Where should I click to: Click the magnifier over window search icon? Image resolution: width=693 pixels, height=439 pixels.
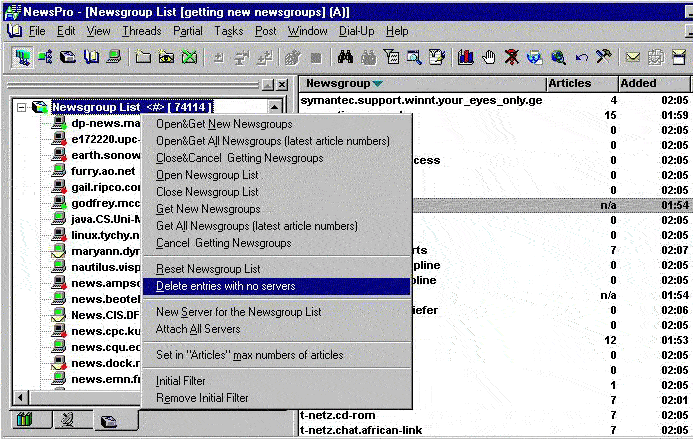[414, 57]
